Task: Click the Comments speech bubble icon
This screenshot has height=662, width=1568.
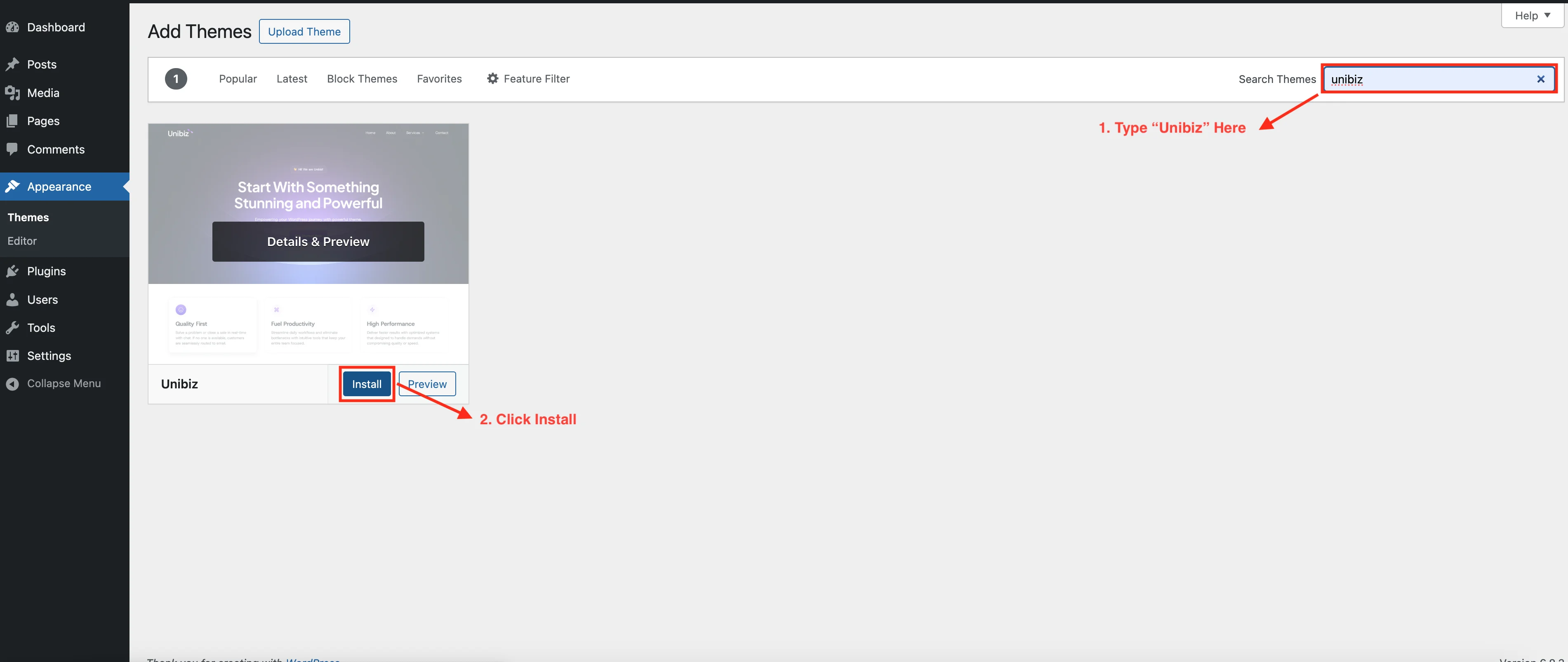Action: 12,149
